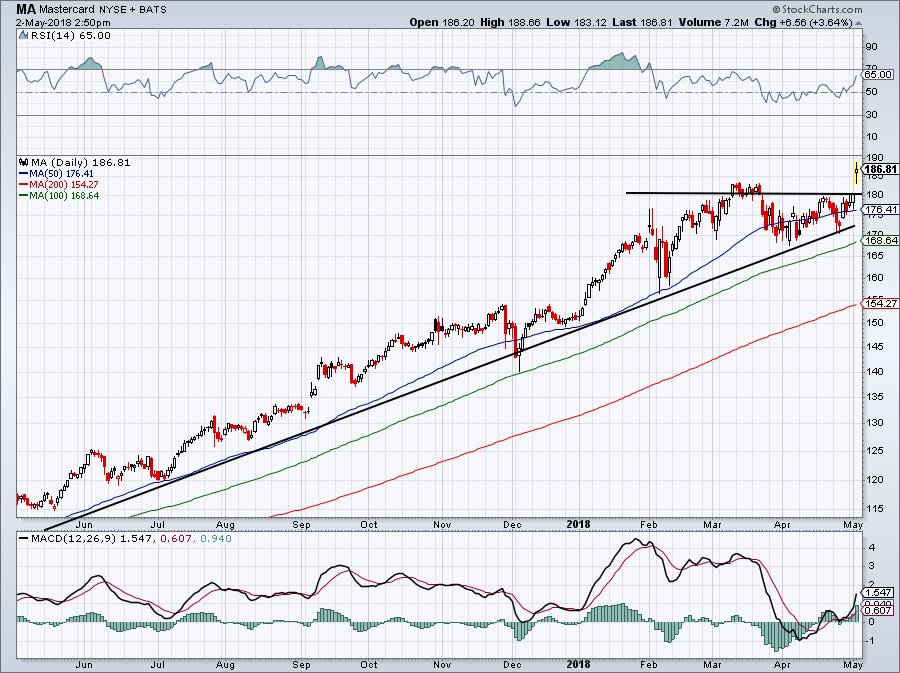Screen dimensions: 900x673
Task: Click the 65.00 RSI value tag on axis
Action: coord(879,75)
